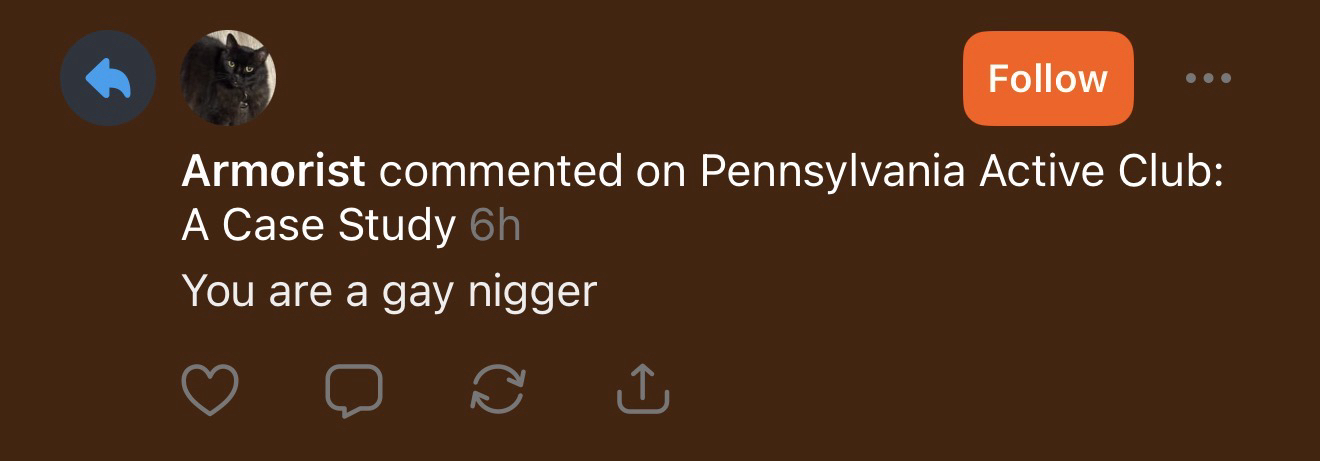Open replies using the speech bubble icon
The height and width of the screenshot is (461, 1320).
coord(354,389)
